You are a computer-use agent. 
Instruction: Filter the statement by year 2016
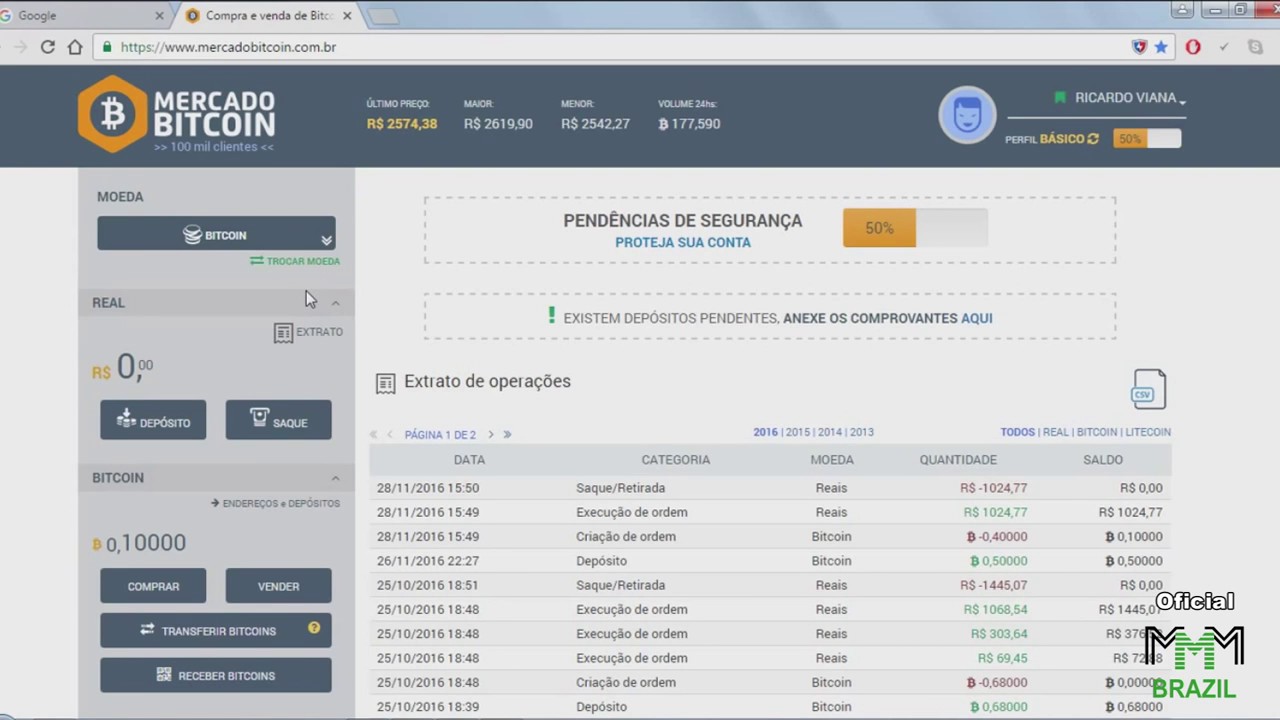coord(765,432)
